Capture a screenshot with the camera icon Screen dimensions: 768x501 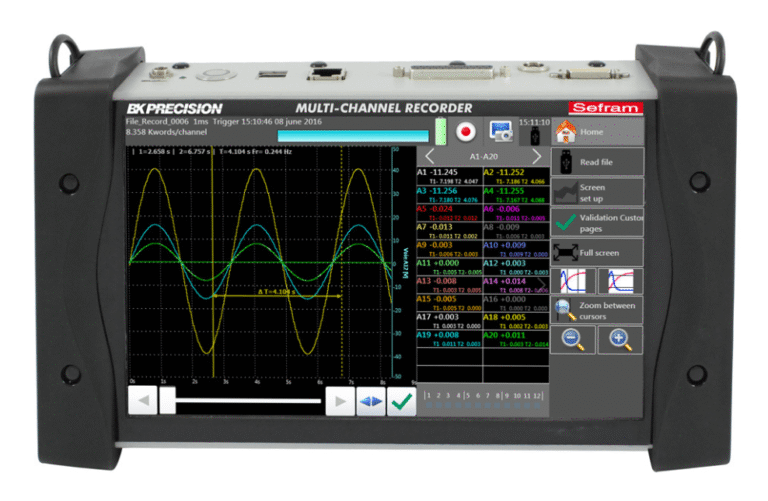pyautogui.click(x=501, y=131)
